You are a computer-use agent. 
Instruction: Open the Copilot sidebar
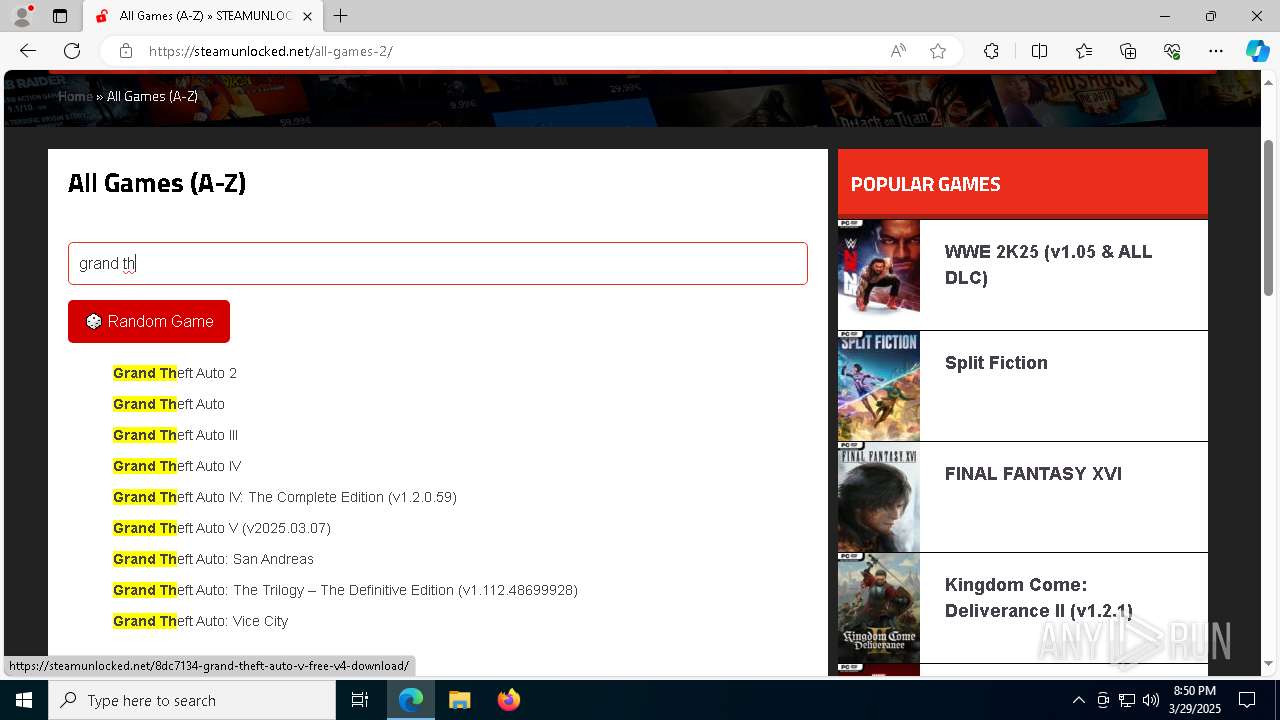pos(1257,51)
